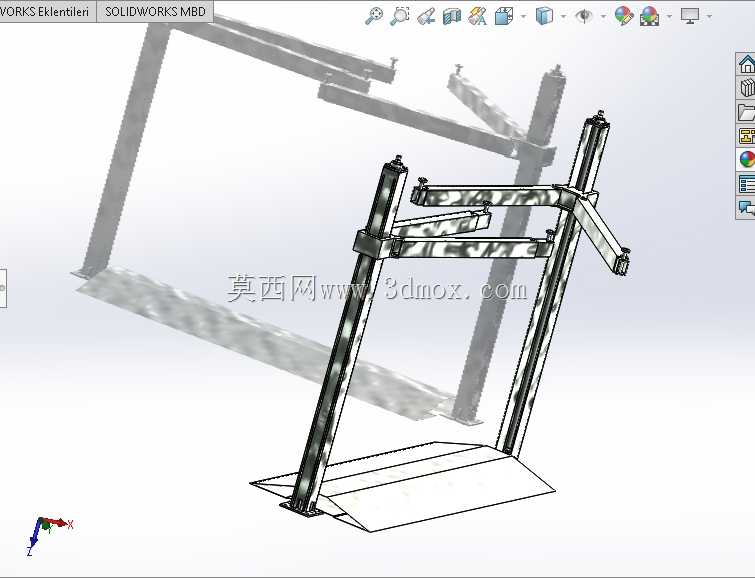The image size is (755, 578).
Task: Expand the View Orientation dropdown arrow
Action: (x=523, y=17)
